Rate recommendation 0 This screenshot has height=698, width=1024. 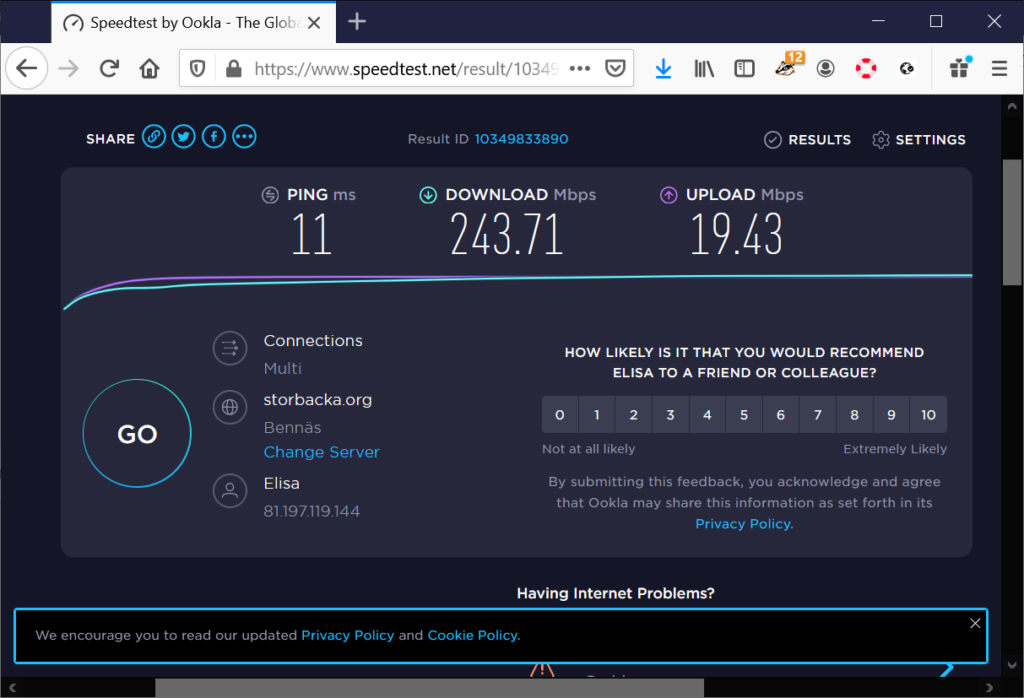560,415
